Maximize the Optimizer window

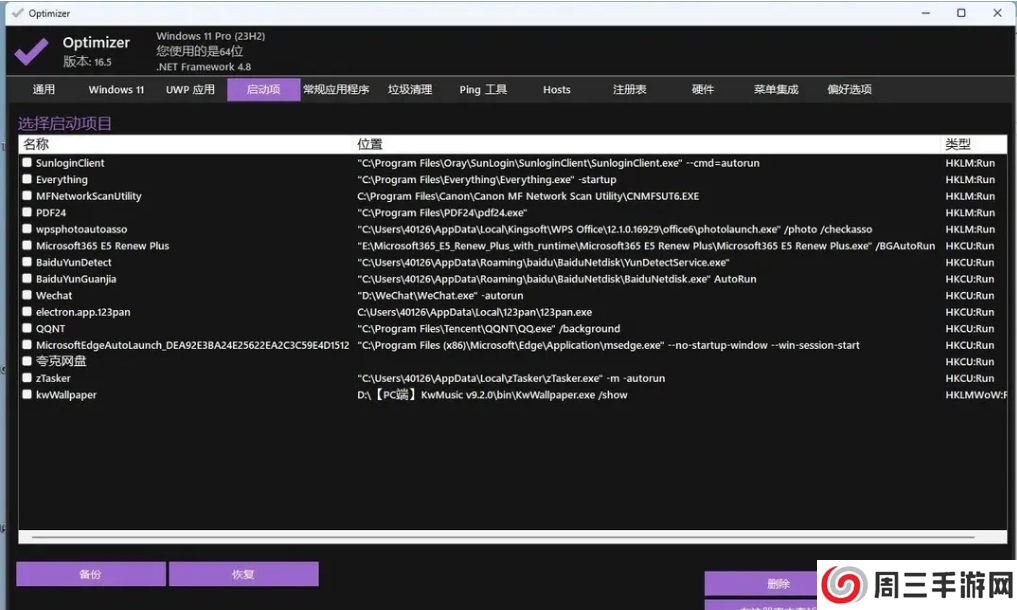(x=961, y=13)
